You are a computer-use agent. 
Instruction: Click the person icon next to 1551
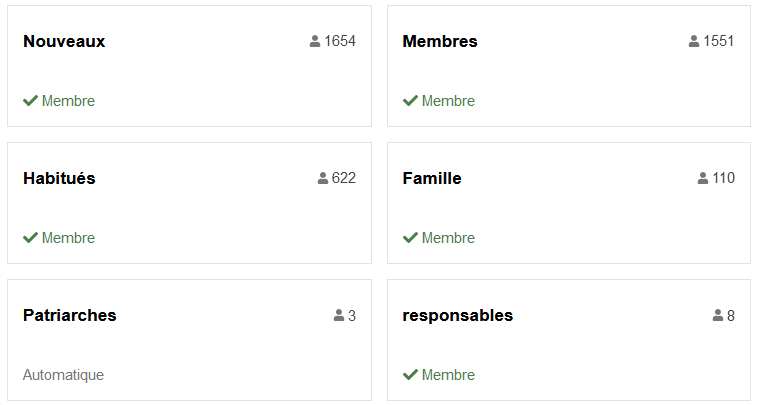tap(694, 42)
